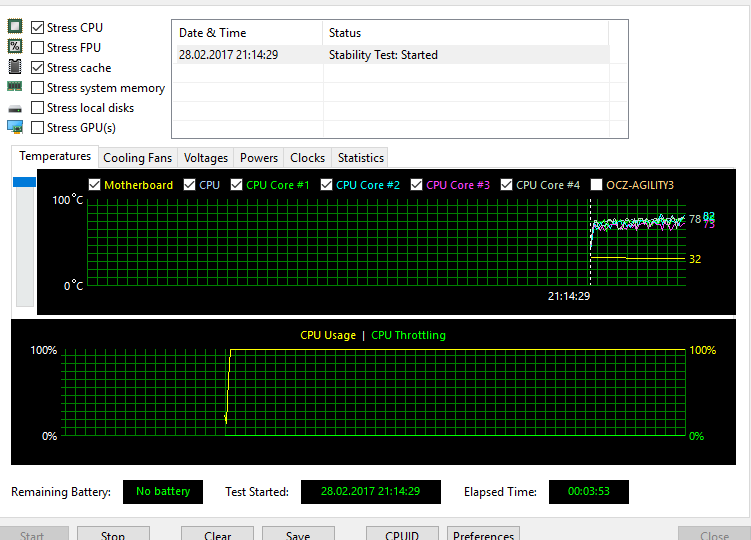Screen dimensions: 751x540
Task: Switch to the Cooling Fans tab
Action: coord(137,158)
